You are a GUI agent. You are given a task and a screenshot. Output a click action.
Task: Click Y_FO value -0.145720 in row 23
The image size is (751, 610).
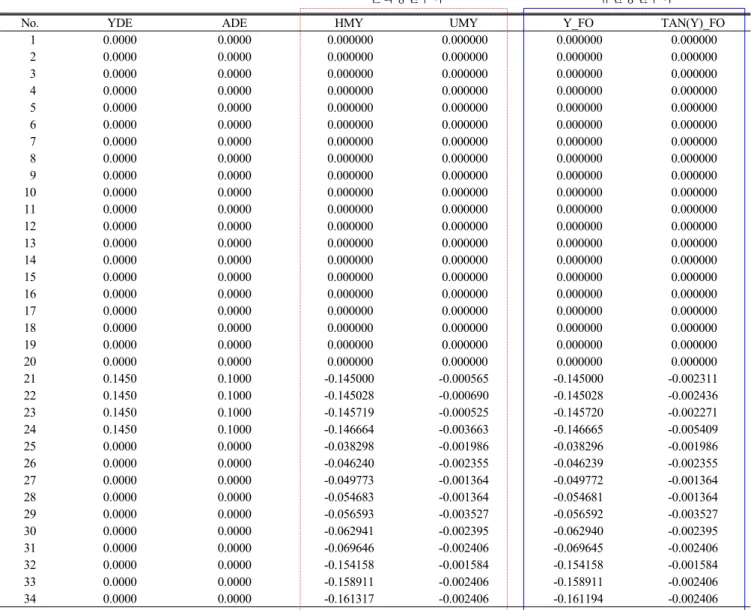(x=579, y=413)
